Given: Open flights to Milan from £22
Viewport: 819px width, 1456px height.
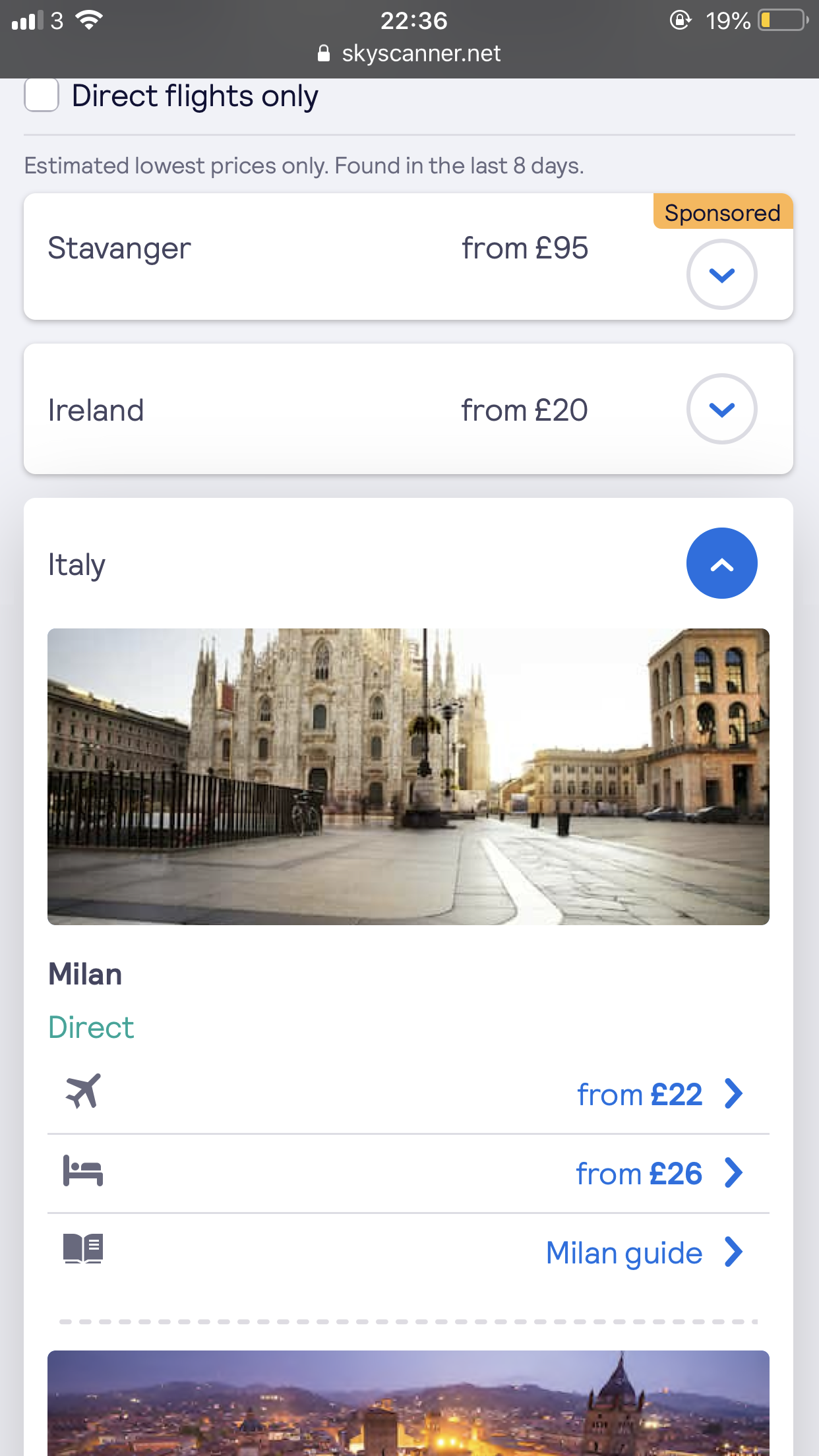Looking at the screenshot, I should coord(639,1094).
